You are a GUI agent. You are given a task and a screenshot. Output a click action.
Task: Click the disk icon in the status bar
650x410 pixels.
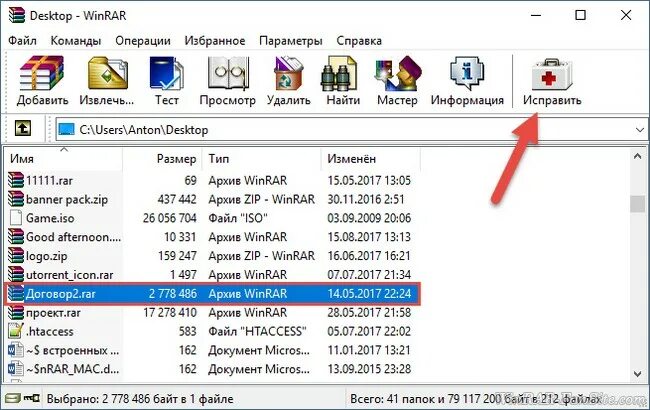click(x=12, y=399)
